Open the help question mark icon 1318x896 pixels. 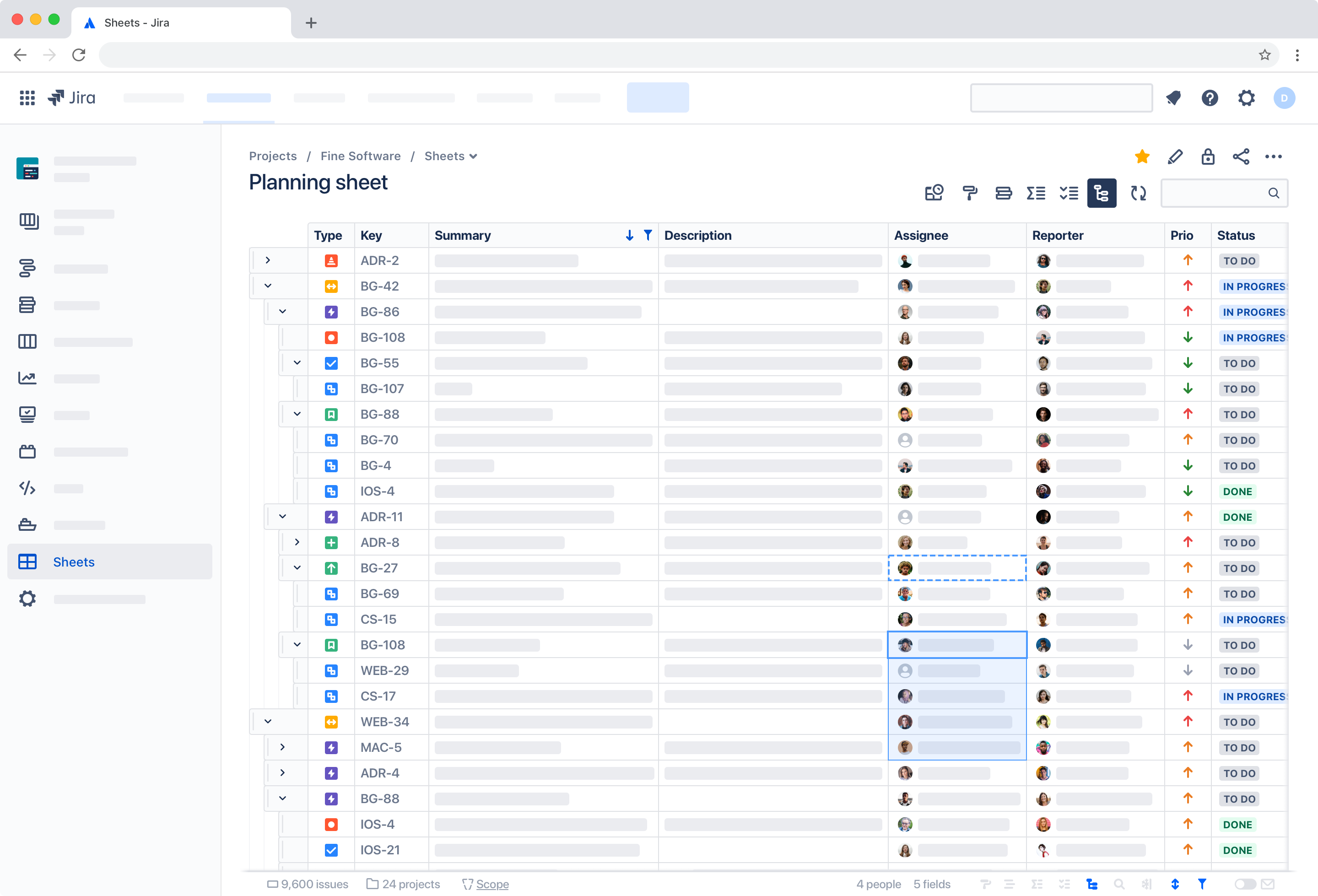tap(1210, 97)
